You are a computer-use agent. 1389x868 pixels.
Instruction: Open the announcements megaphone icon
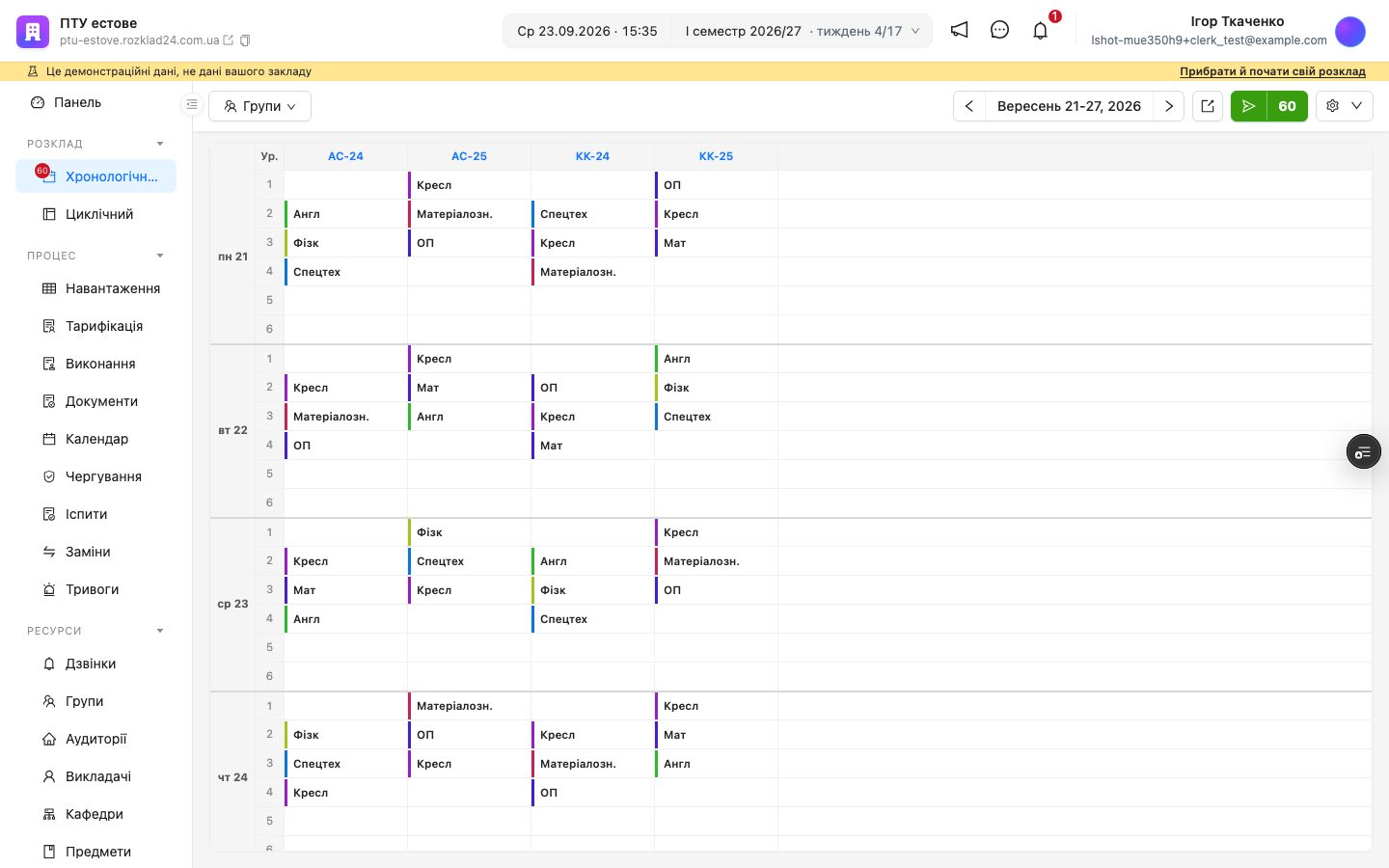point(959,30)
